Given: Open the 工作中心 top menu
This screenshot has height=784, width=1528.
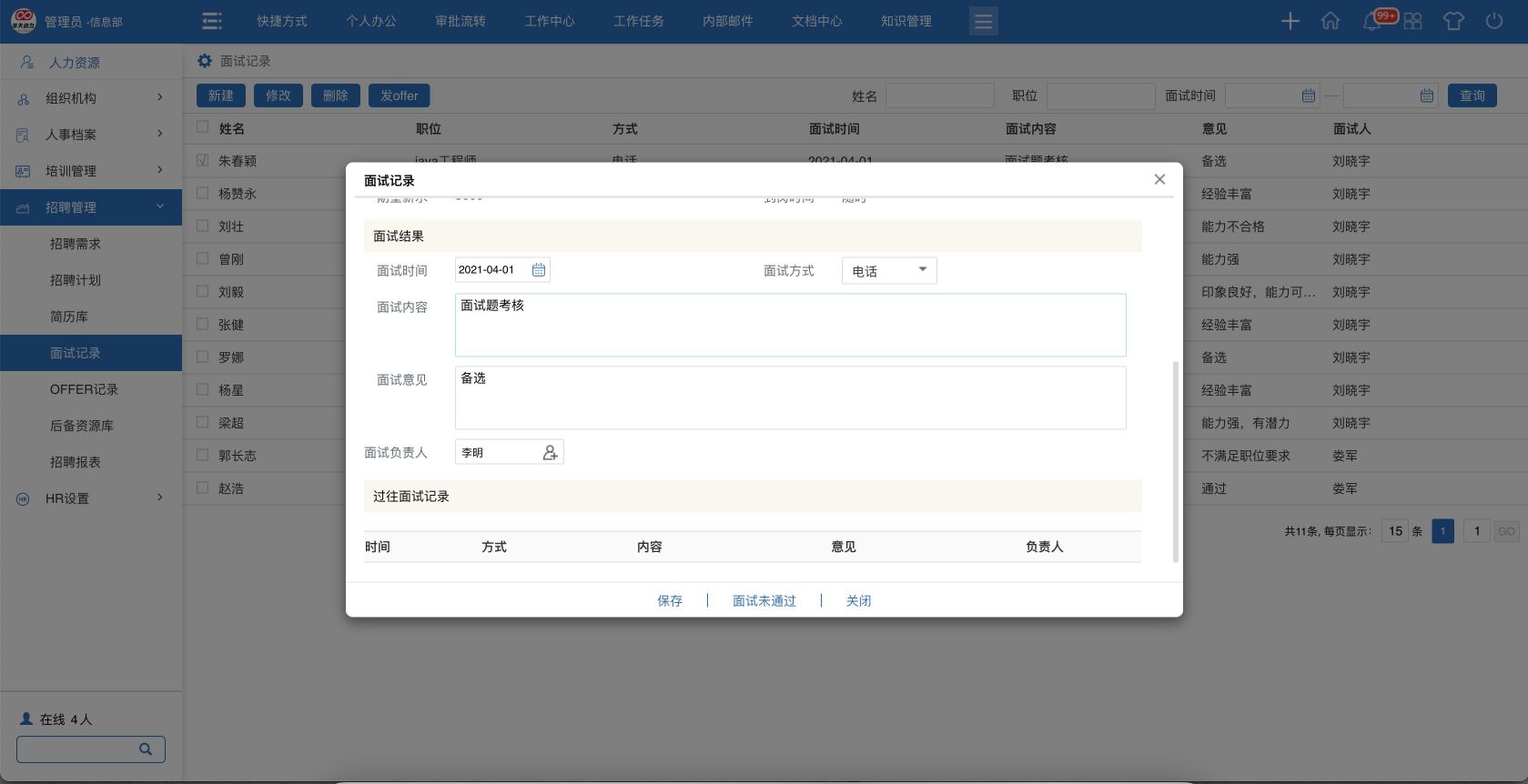Looking at the screenshot, I should coord(549,21).
